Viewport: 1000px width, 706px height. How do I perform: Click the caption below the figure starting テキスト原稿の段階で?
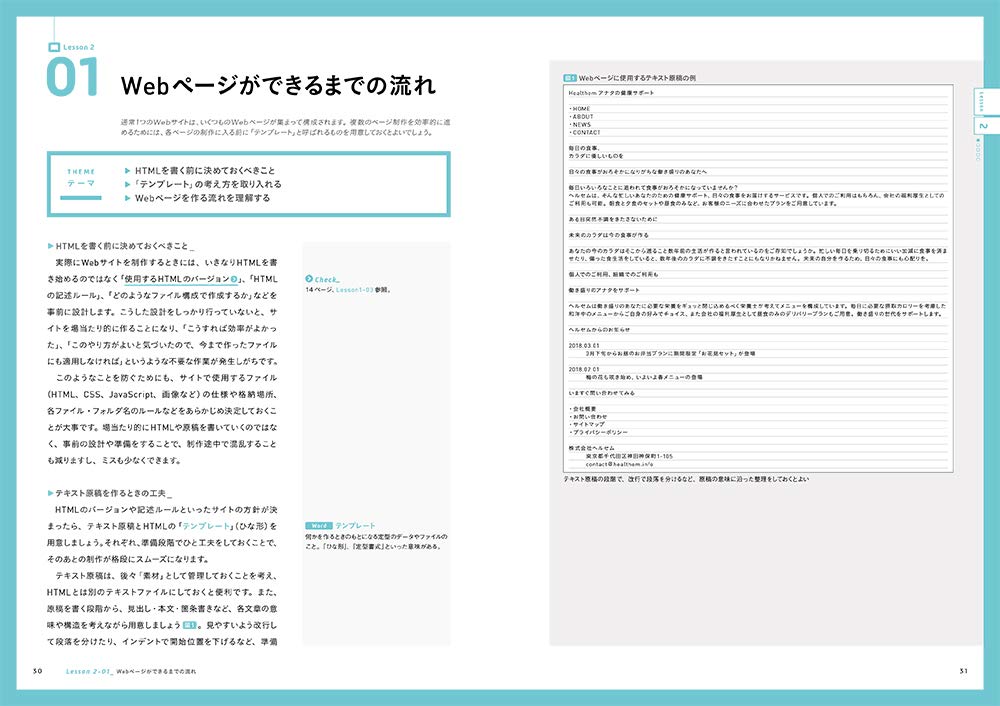coord(686,479)
